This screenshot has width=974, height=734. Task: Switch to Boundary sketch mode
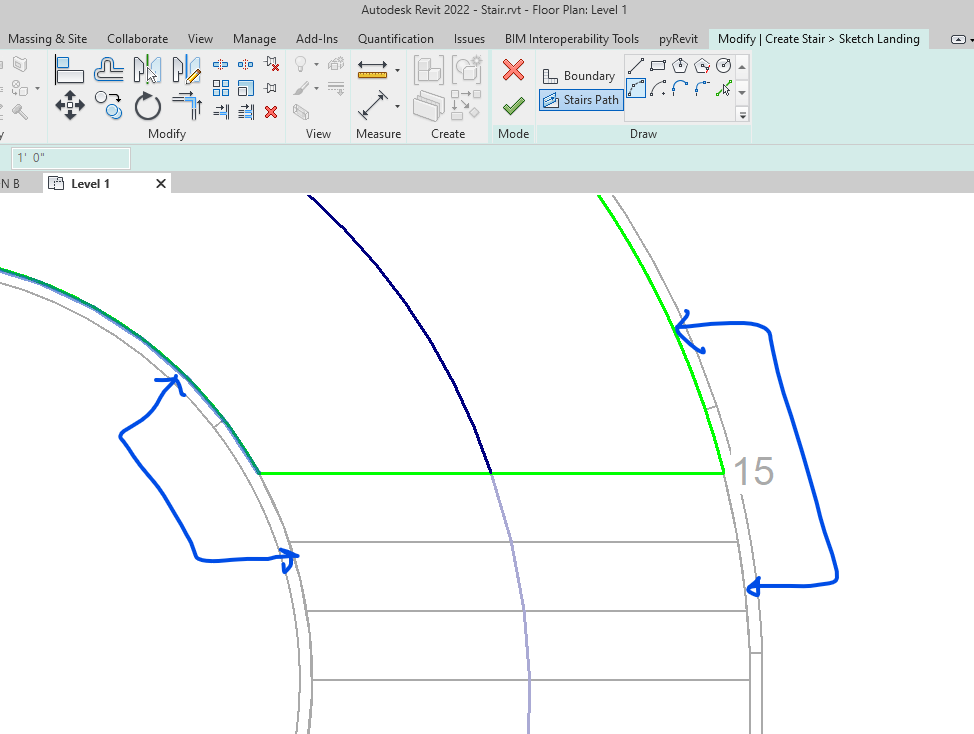point(580,75)
